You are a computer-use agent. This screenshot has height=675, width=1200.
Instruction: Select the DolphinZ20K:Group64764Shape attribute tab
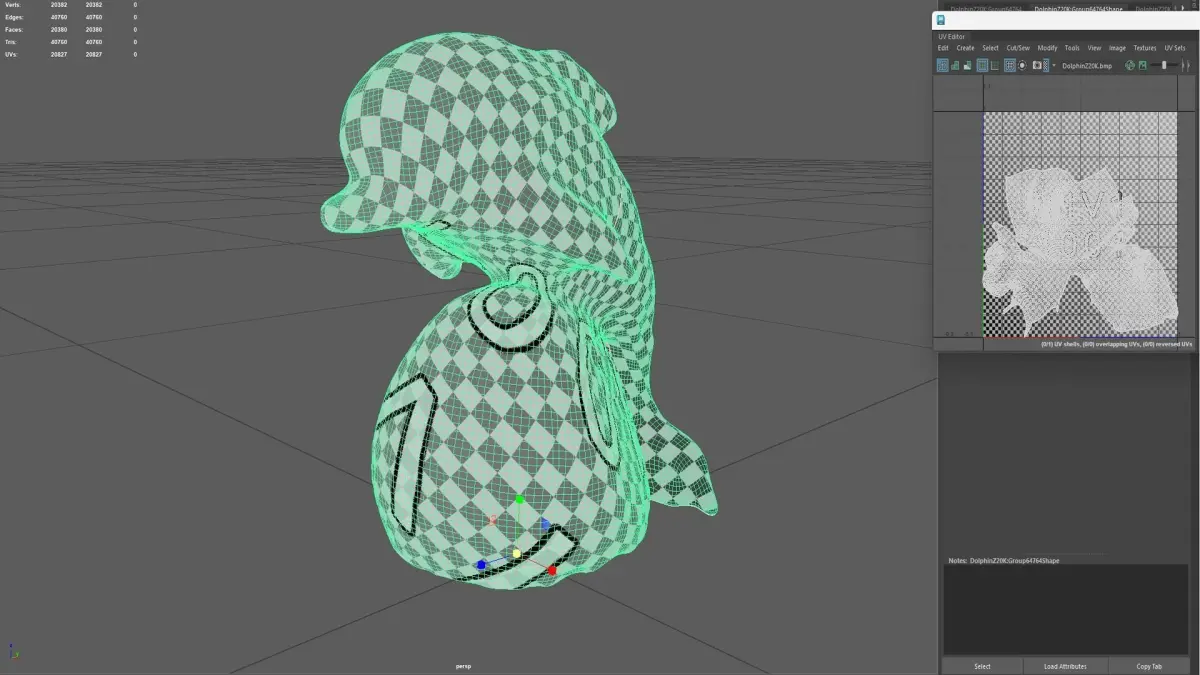[x=1078, y=9]
